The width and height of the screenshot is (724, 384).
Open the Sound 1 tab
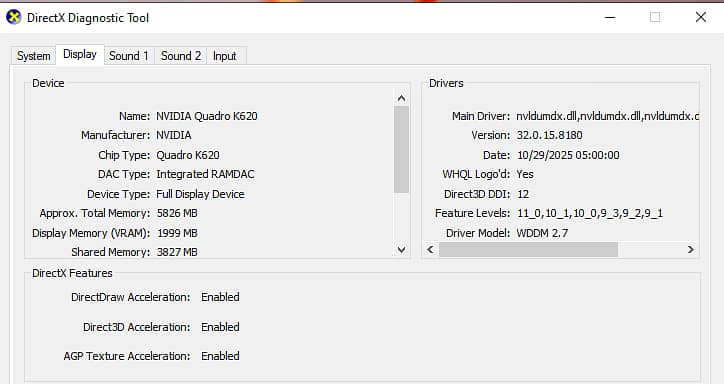coord(129,56)
